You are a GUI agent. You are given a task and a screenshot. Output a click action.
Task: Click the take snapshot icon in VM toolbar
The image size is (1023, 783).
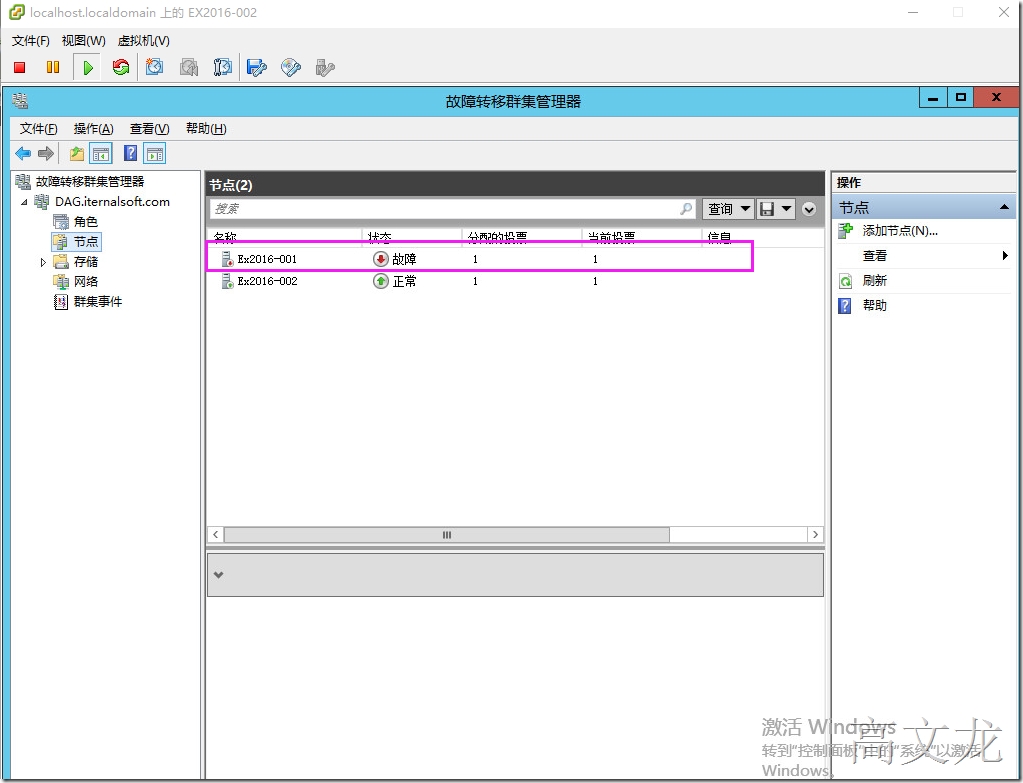point(155,67)
